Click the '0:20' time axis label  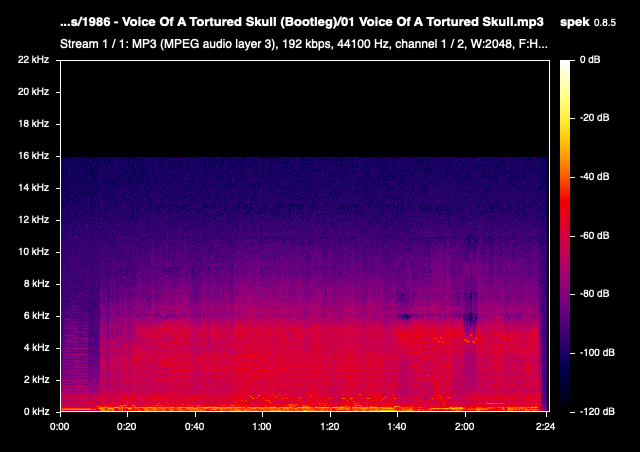(x=127, y=427)
